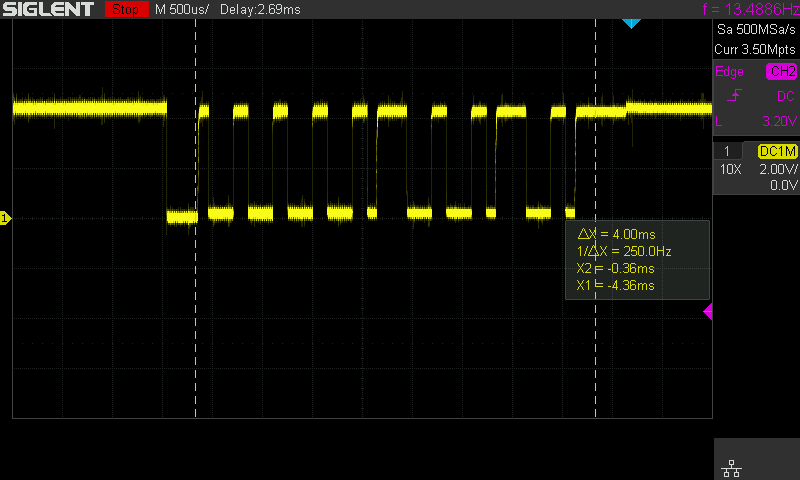800x480 pixels.
Task: Click the magenta trigger level arrow
Action: point(708,312)
